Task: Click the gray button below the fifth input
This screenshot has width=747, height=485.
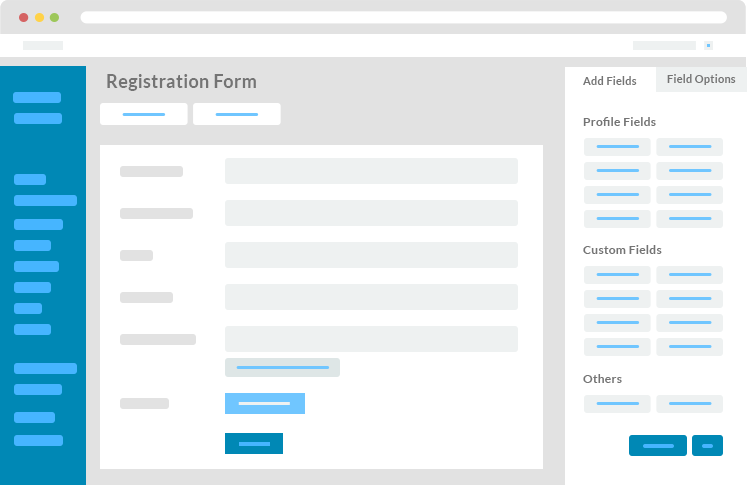Action: pos(283,367)
